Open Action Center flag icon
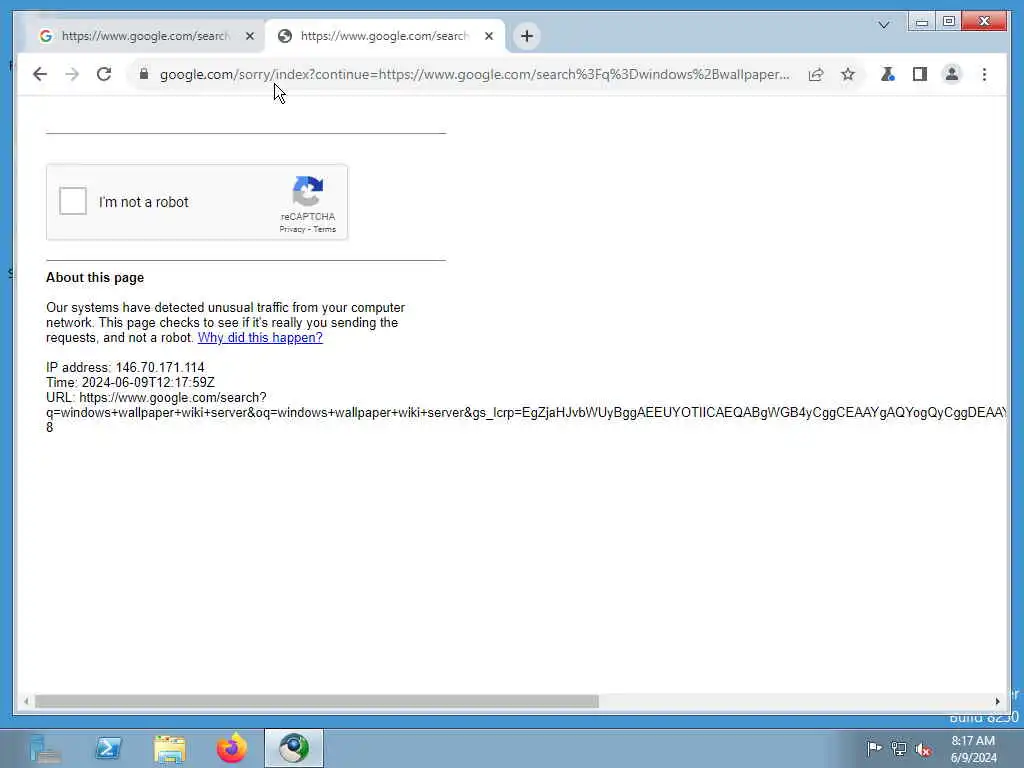 (874, 748)
